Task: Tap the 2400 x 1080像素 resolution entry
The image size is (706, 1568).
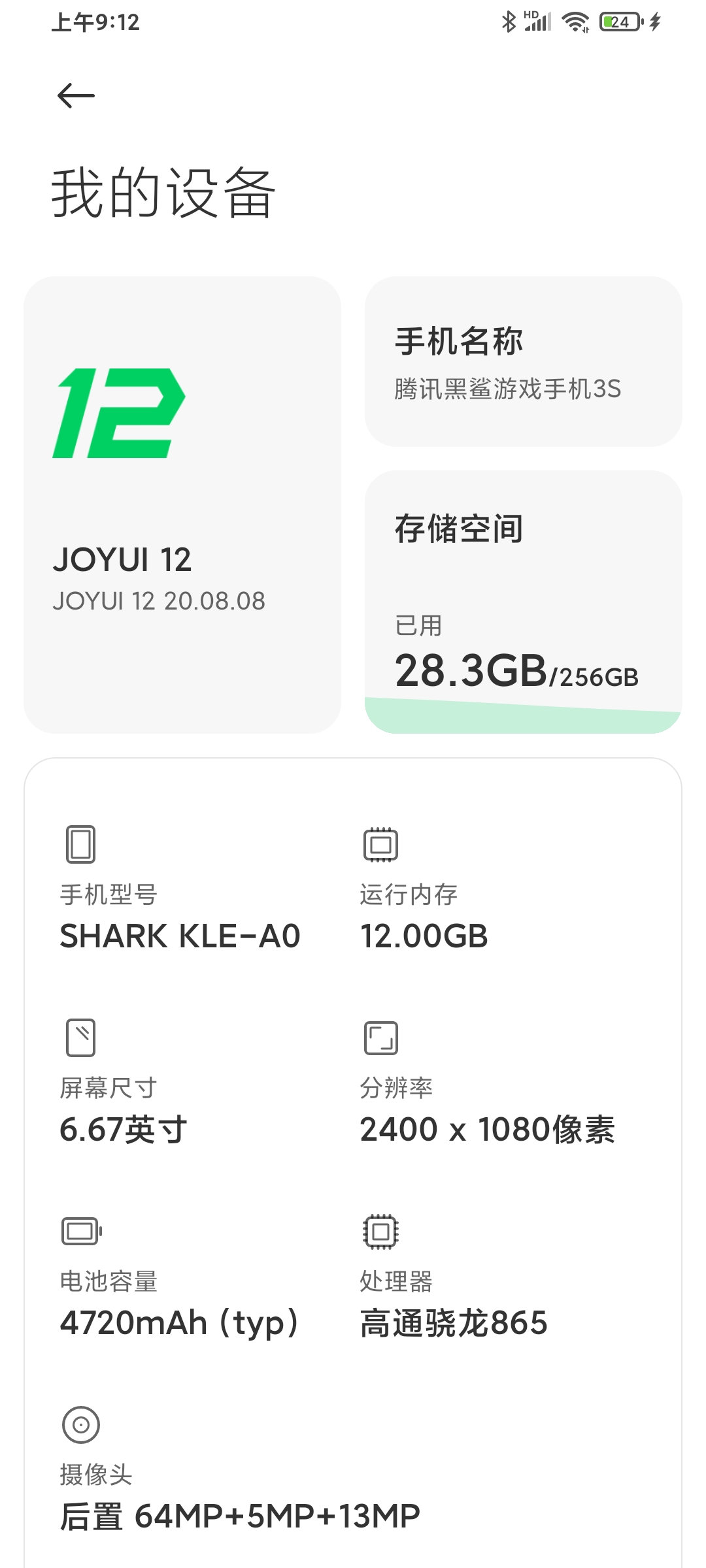Action: pos(487,1130)
